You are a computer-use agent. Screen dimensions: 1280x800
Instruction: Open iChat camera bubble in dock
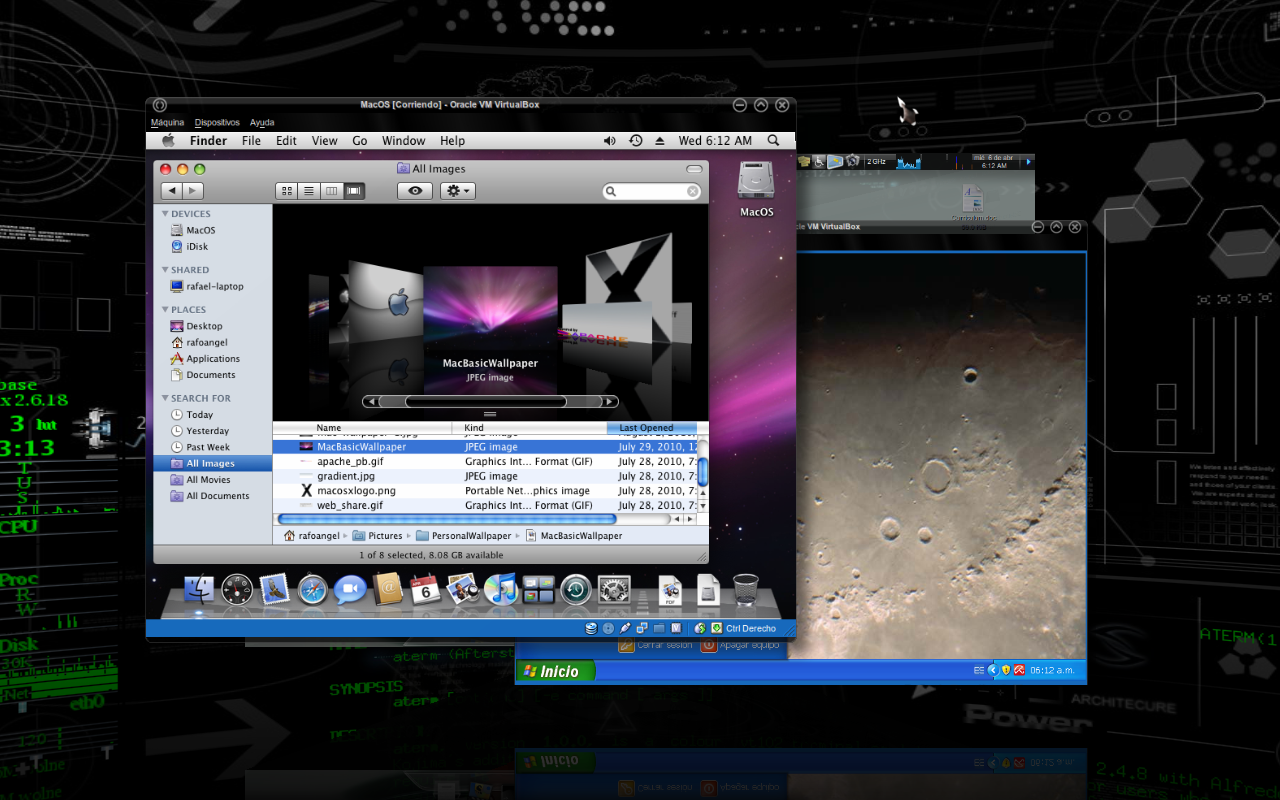click(x=350, y=590)
